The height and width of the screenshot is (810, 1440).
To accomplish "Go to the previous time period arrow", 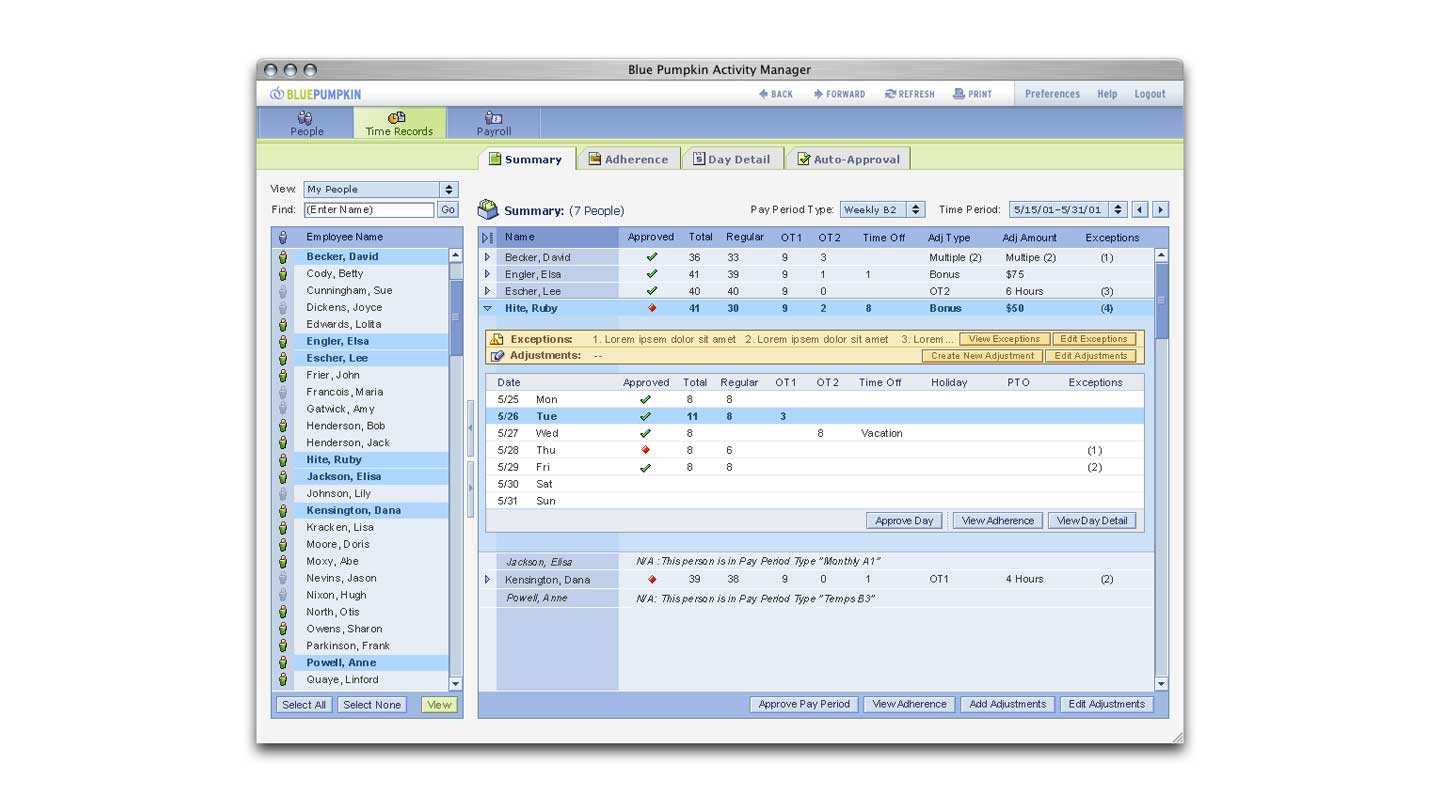I will (x=1140, y=210).
